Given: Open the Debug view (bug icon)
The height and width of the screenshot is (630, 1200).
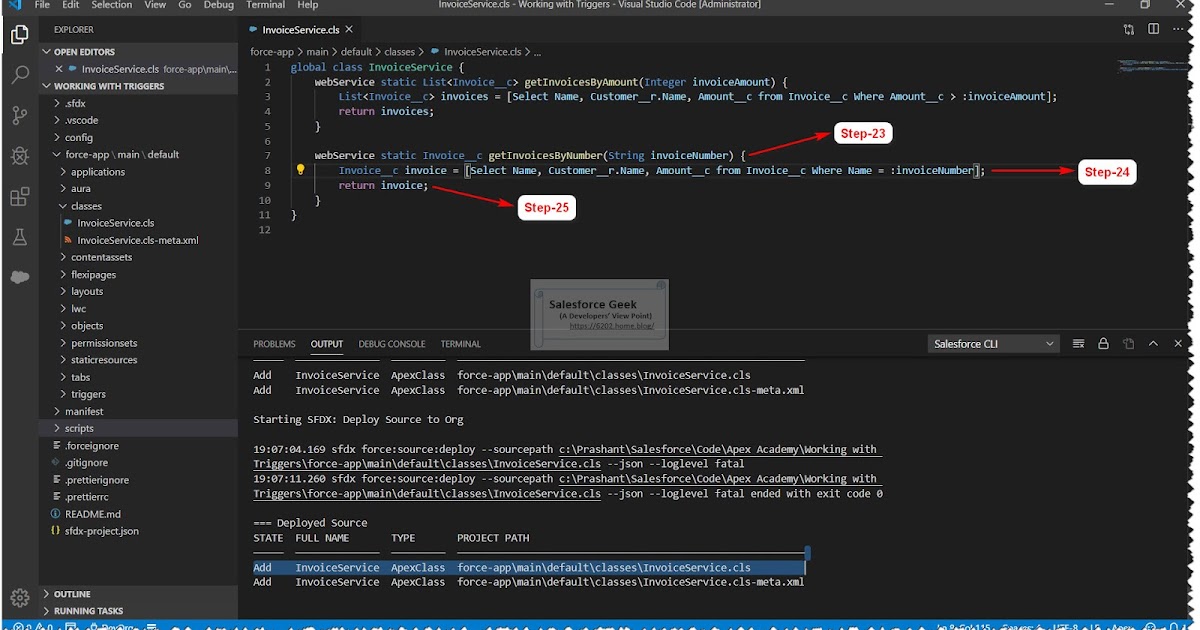Looking at the screenshot, I should [x=19, y=156].
